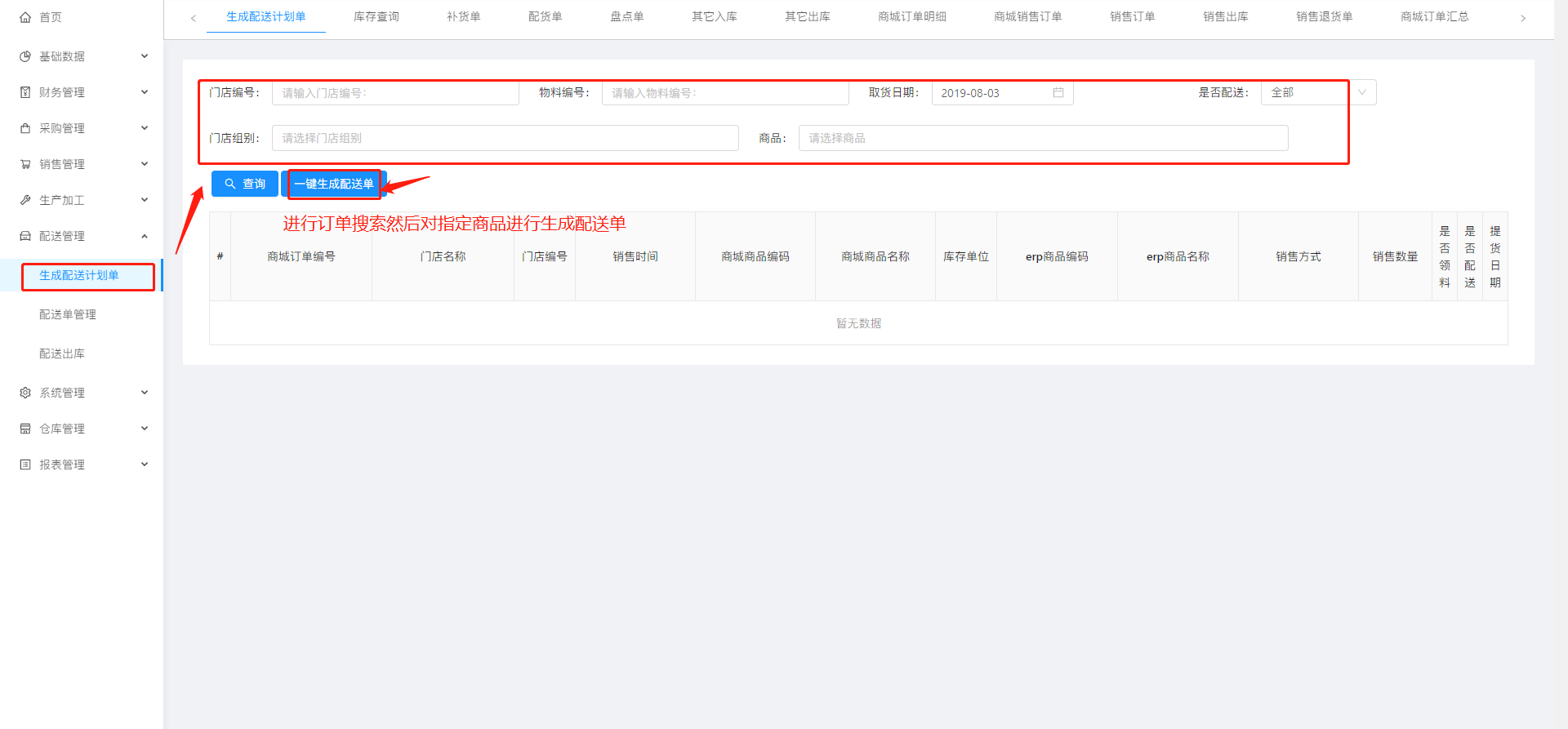Switch to the 其它入库 tab
Viewport: 1568px width, 729px height.
[x=715, y=16]
